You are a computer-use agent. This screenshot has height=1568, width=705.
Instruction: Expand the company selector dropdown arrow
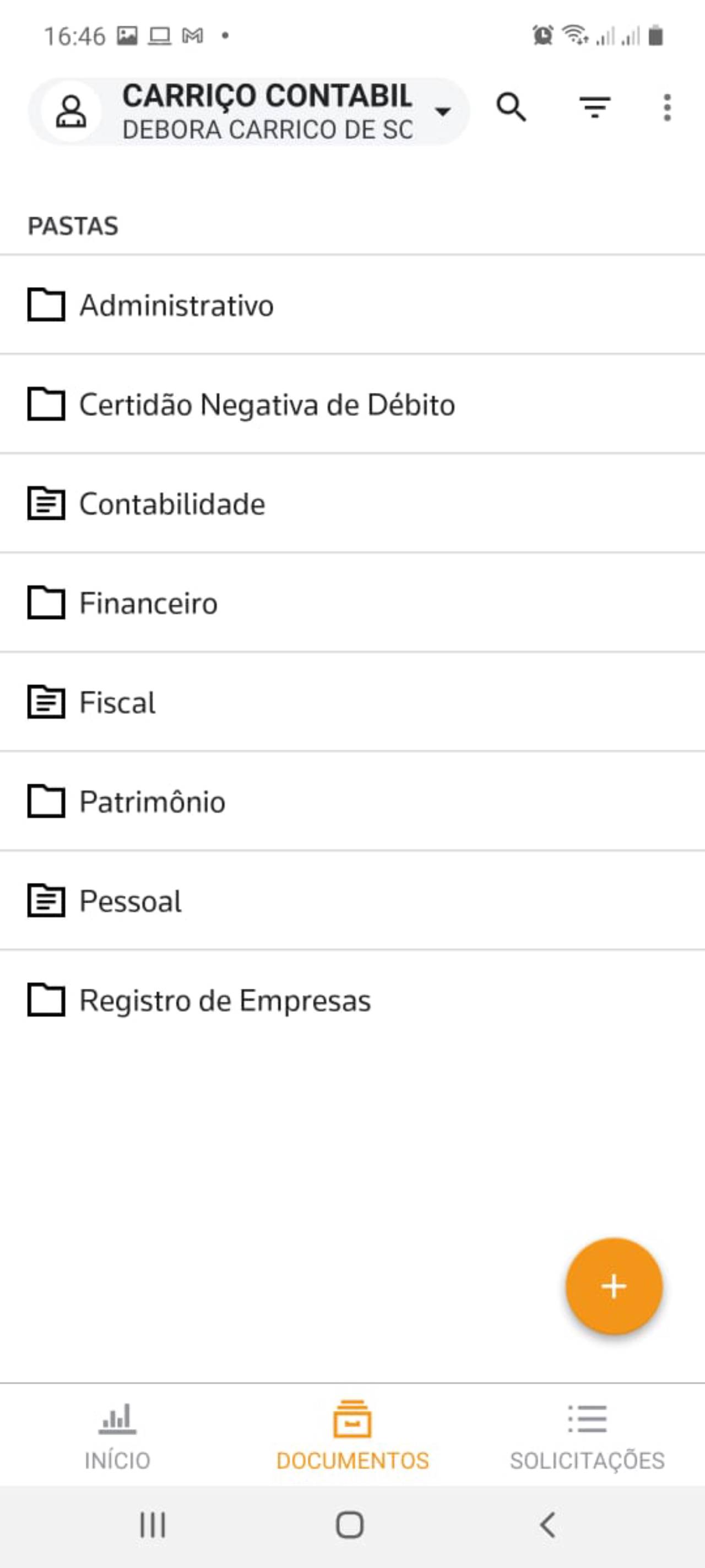[x=443, y=111]
